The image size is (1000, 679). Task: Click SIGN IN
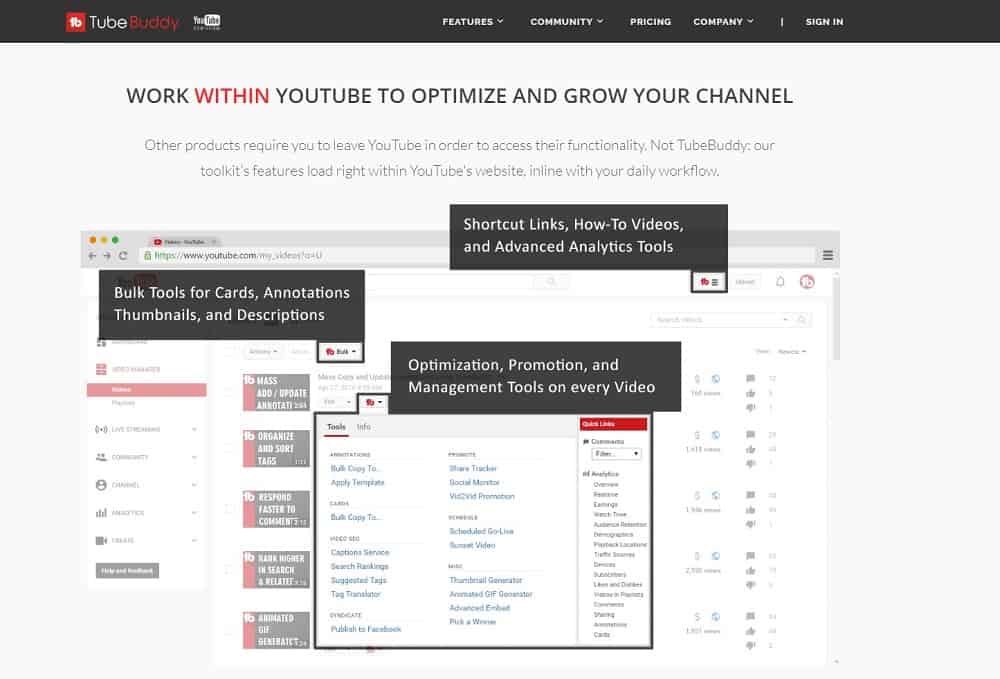click(x=824, y=22)
